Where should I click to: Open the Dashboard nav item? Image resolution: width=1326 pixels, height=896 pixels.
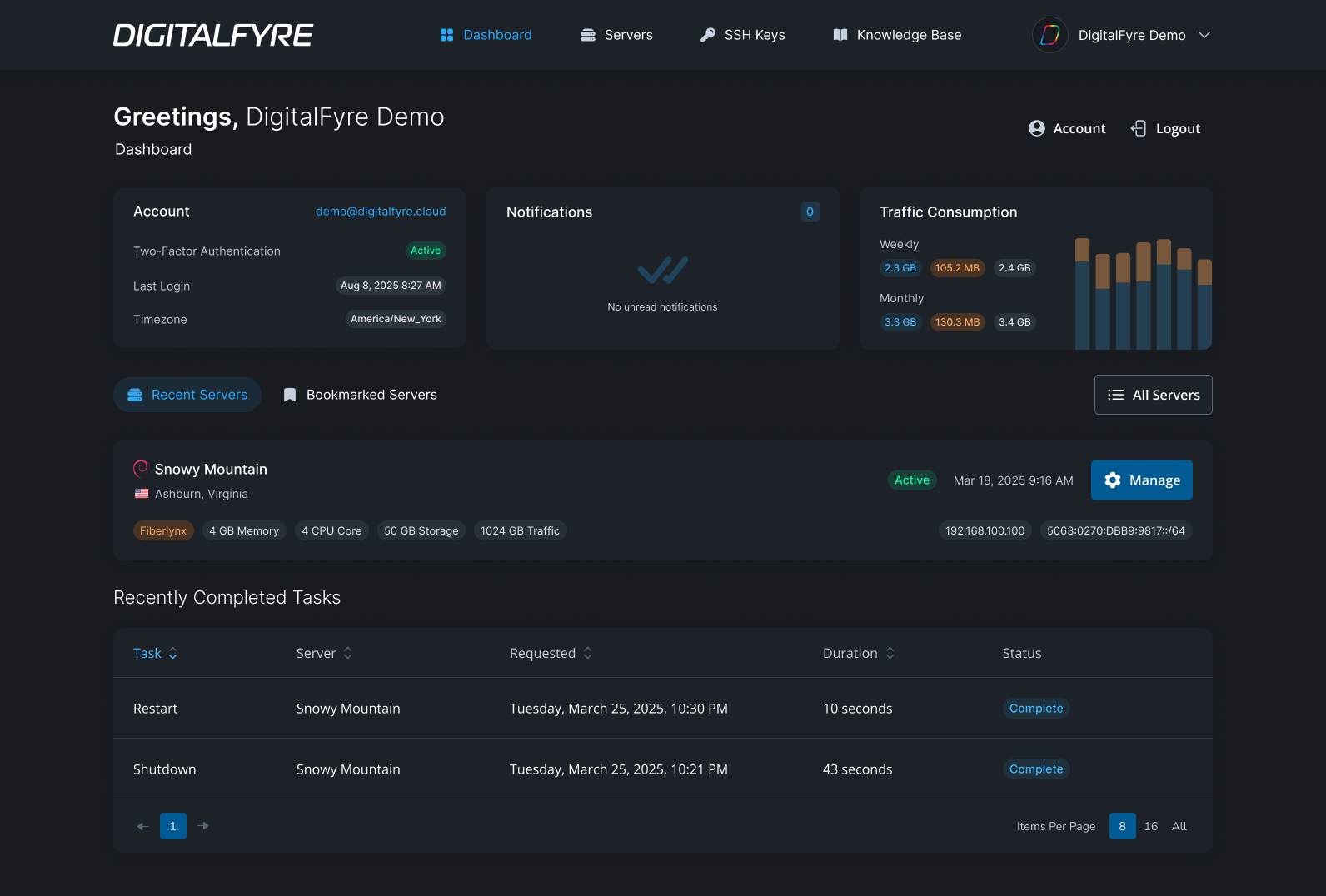[x=486, y=35]
